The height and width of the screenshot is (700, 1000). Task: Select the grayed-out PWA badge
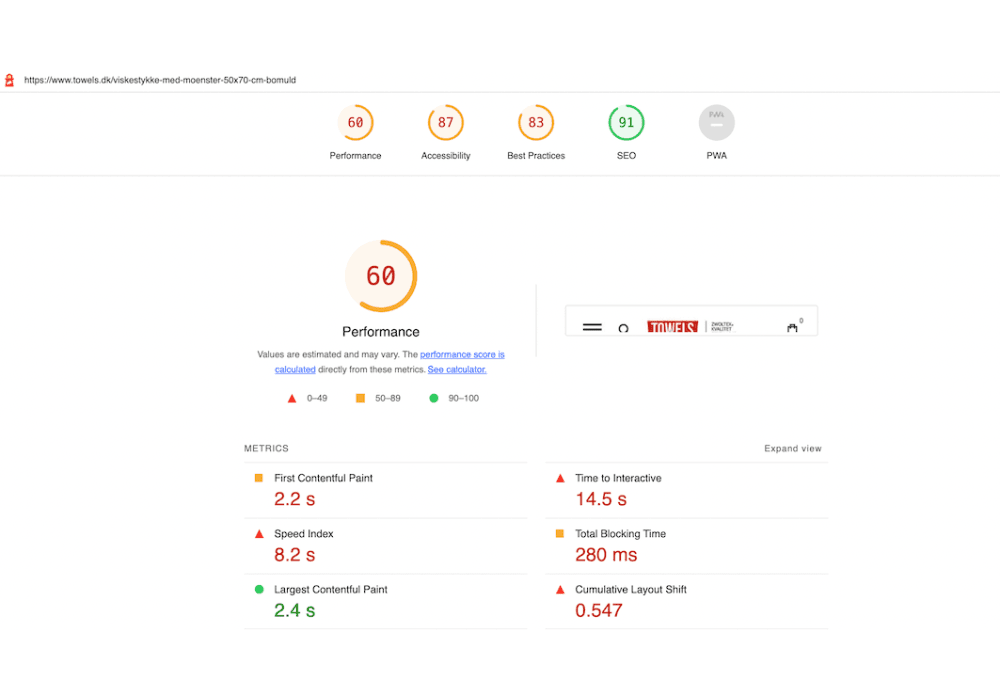(x=717, y=122)
